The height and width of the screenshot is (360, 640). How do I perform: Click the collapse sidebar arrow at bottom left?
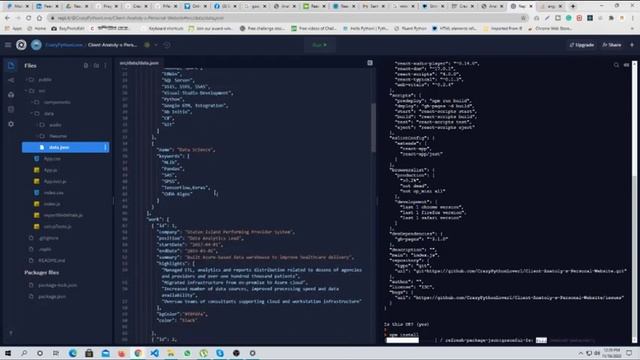tap(11, 333)
